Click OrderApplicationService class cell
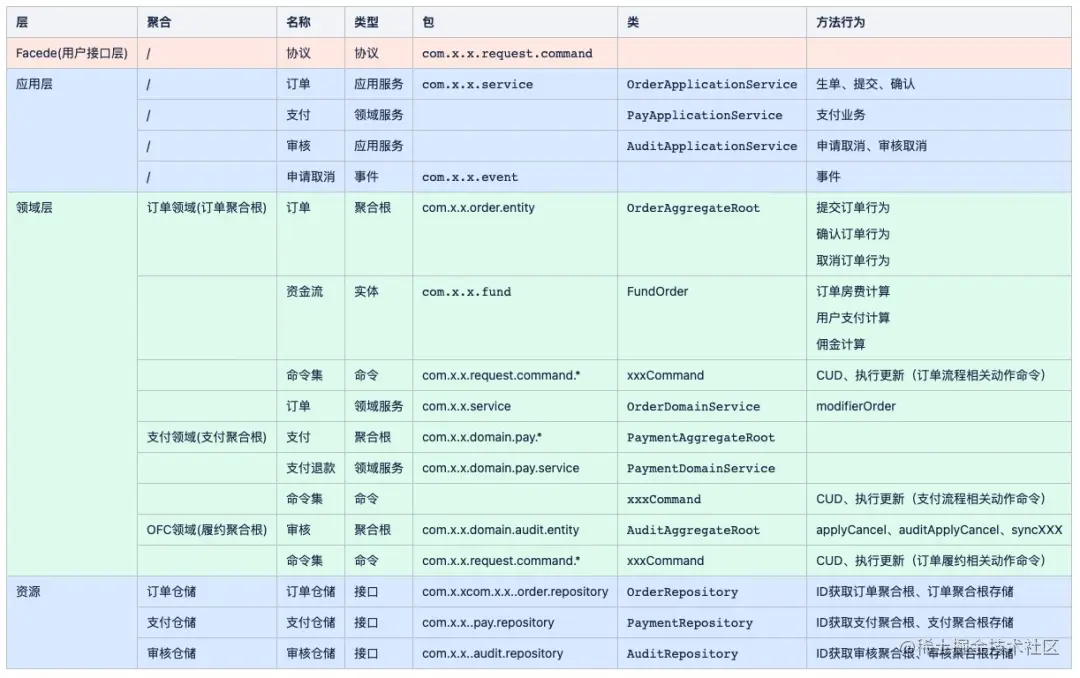The image size is (1080, 678). [712, 84]
